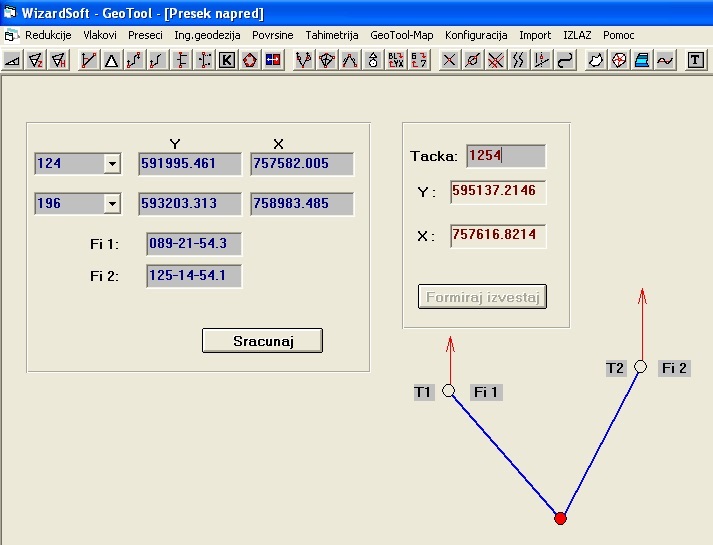Open the Konfiguracija menu
The height and width of the screenshot is (545, 713).
tap(476, 35)
